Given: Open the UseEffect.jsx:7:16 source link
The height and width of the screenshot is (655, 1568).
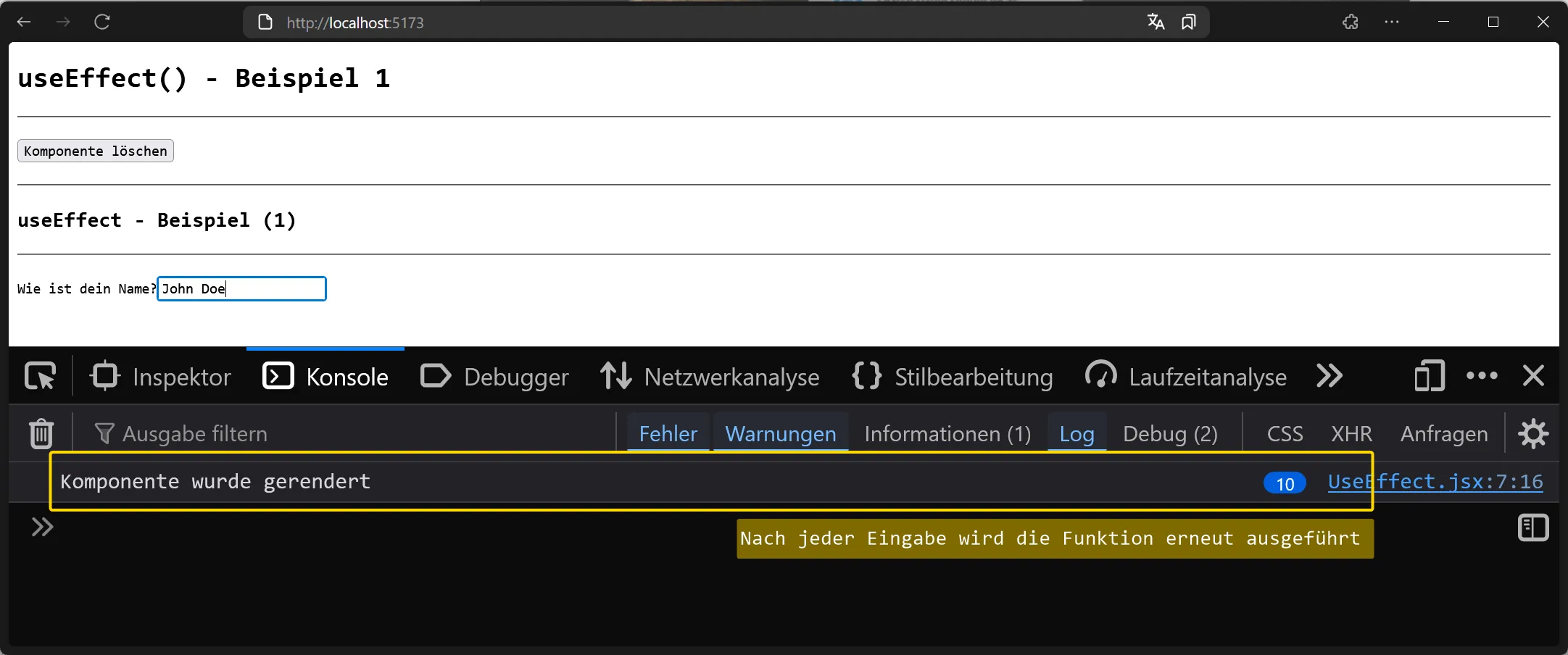Looking at the screenshot, I should click(1435, 481).
